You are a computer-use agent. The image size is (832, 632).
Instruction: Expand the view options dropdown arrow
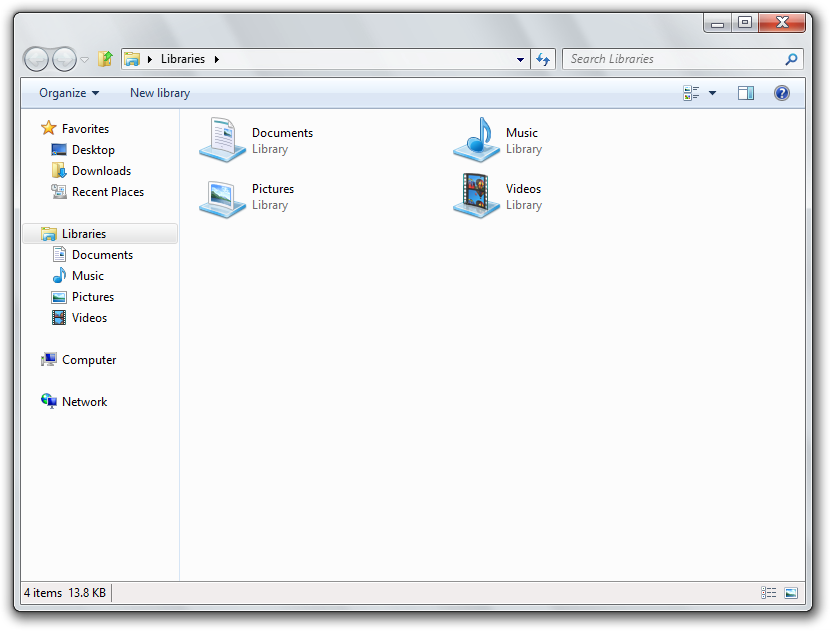click(713, 93)
